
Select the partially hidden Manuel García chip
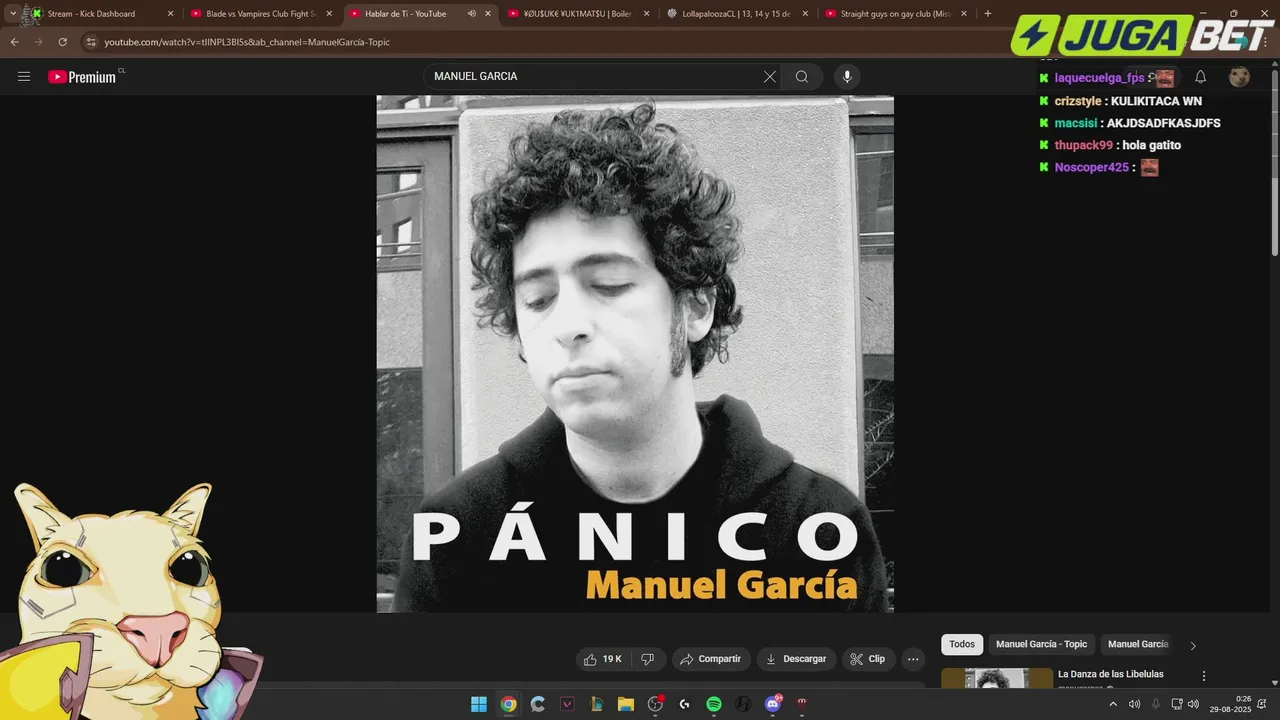point(1138,645)
